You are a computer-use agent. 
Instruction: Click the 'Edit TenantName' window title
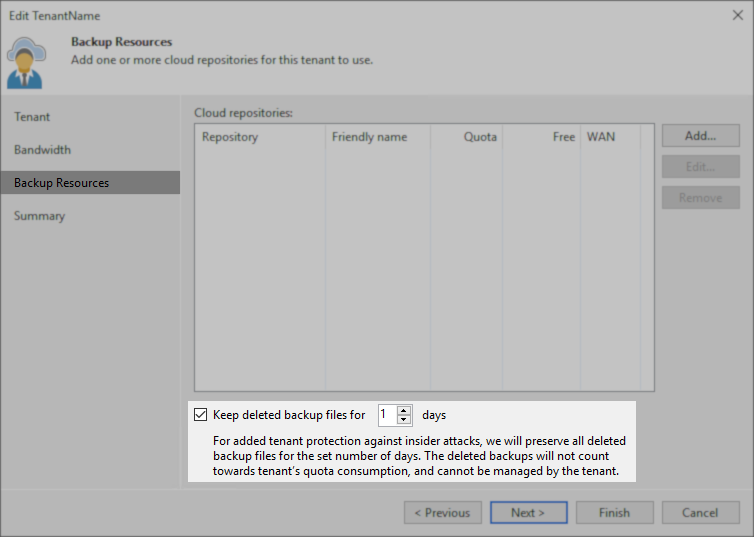(x=54, y=16)
